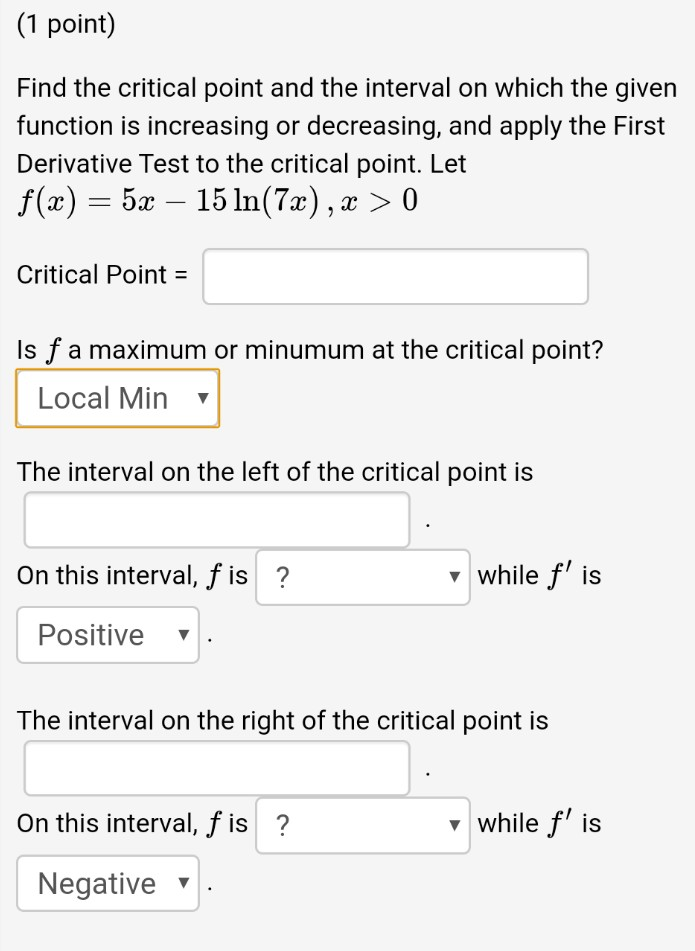Click the Positive dropdown arrow
This screenshot has width=695, height=951.
coord(182,634)
